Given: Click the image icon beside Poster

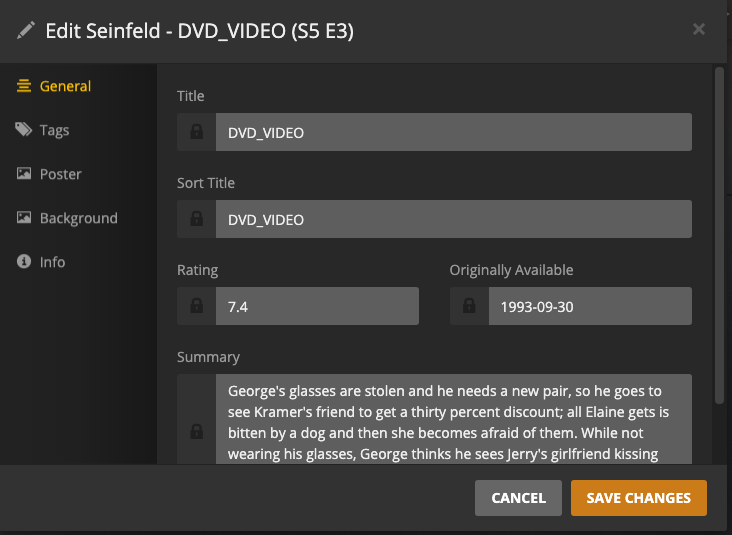Looking at the screenshot, I should tap(24, 174).
